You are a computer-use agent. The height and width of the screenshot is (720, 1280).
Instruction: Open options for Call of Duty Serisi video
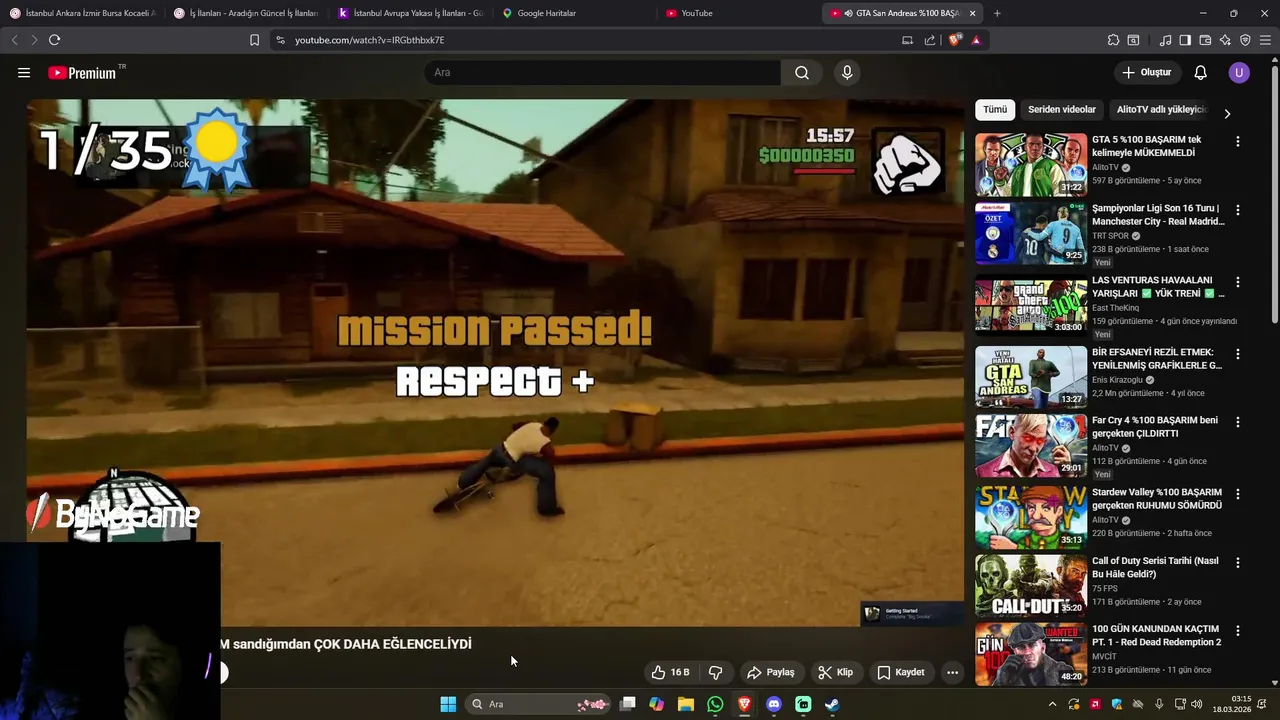click(x=1237, y=563)
